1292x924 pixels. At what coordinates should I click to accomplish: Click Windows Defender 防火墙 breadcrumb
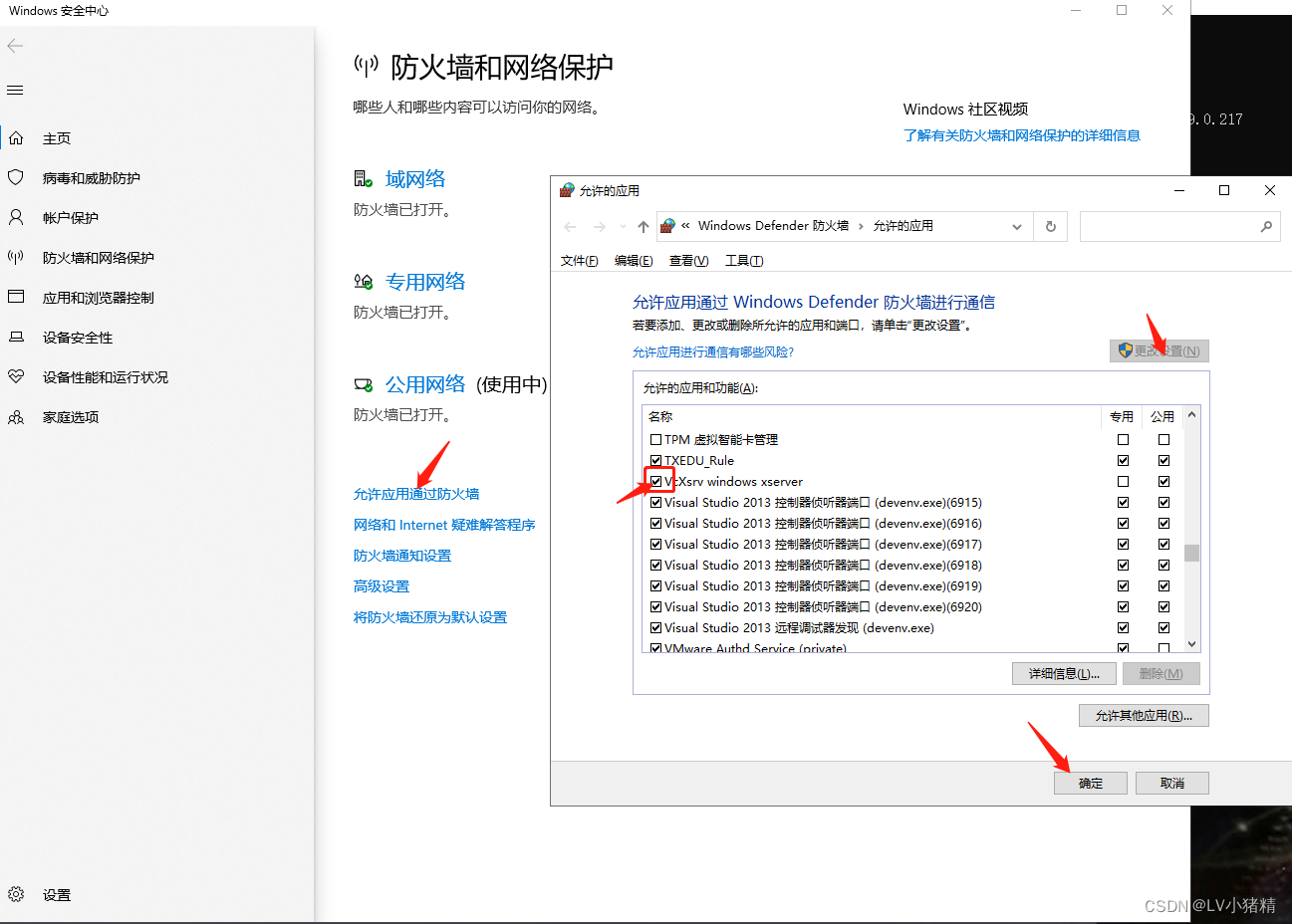(x=773, y=226)
